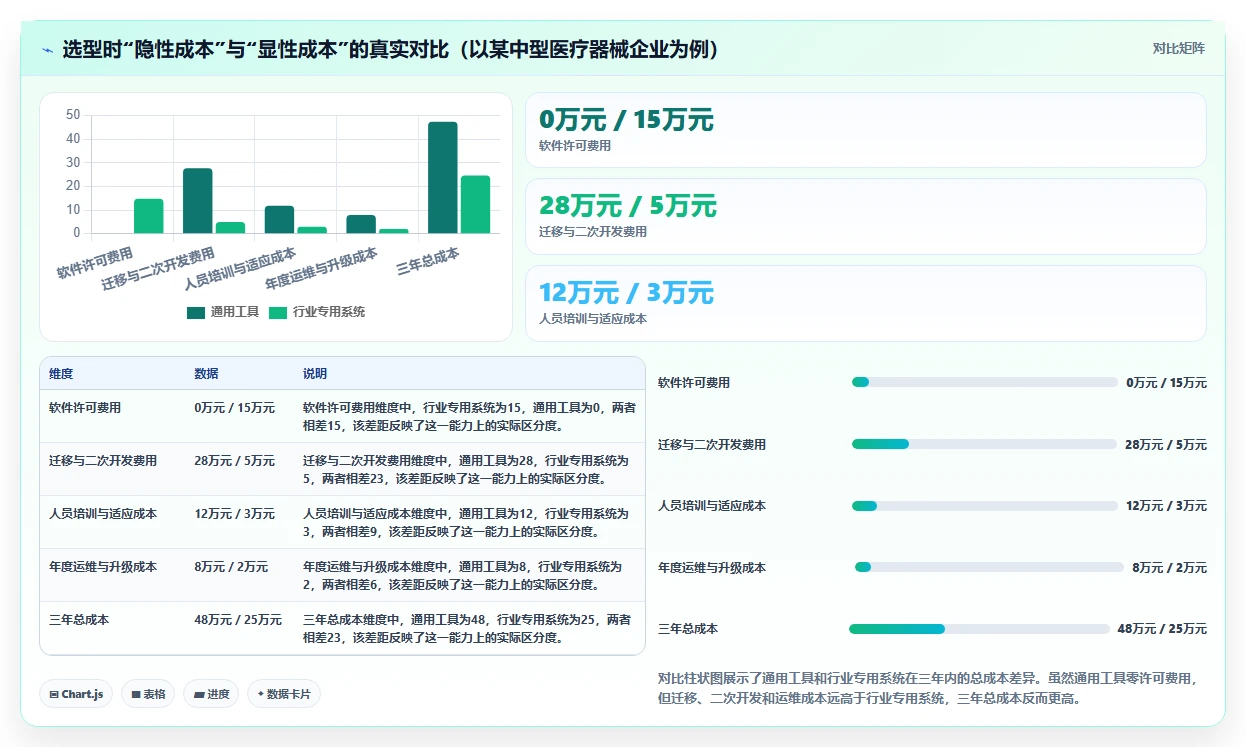Click the 人员培训与适应成本 table row name

point(103,514)
